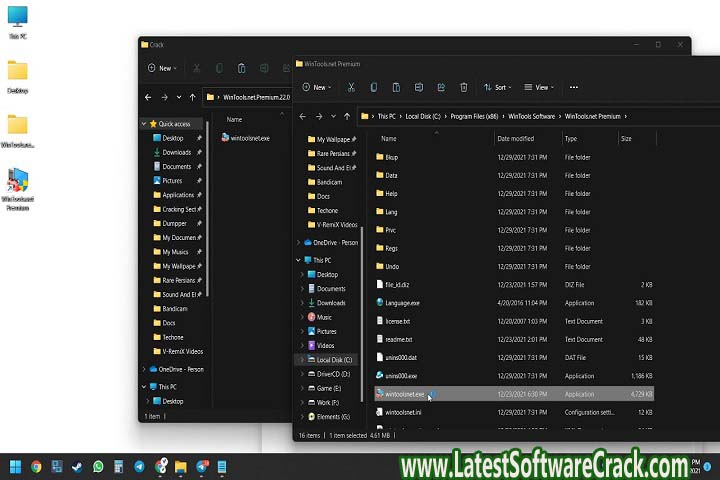
Task: Select wintoolsnet.exe in Crack window
Action: coord(245,138)
